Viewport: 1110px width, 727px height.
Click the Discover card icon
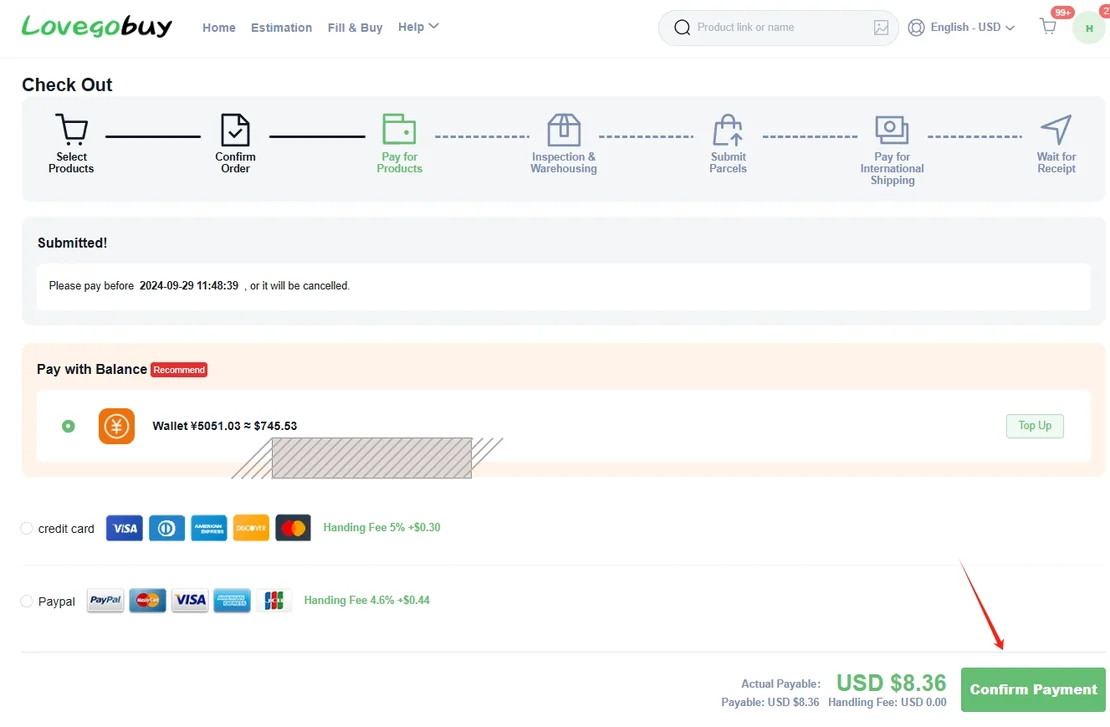pyautogui.click(x=251, y=528)
